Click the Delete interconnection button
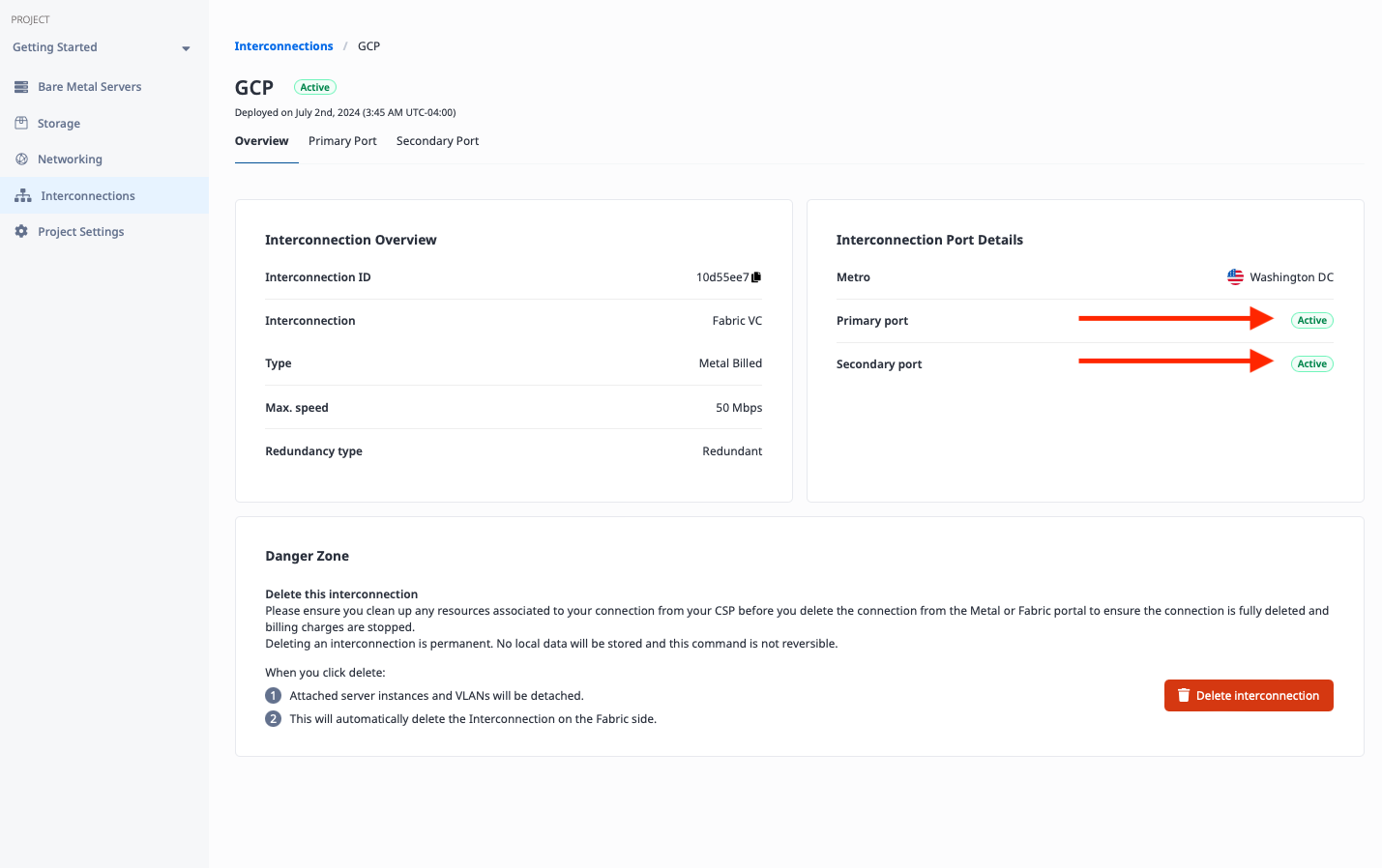This screenshot has height=868, width=1382. 1249,696
